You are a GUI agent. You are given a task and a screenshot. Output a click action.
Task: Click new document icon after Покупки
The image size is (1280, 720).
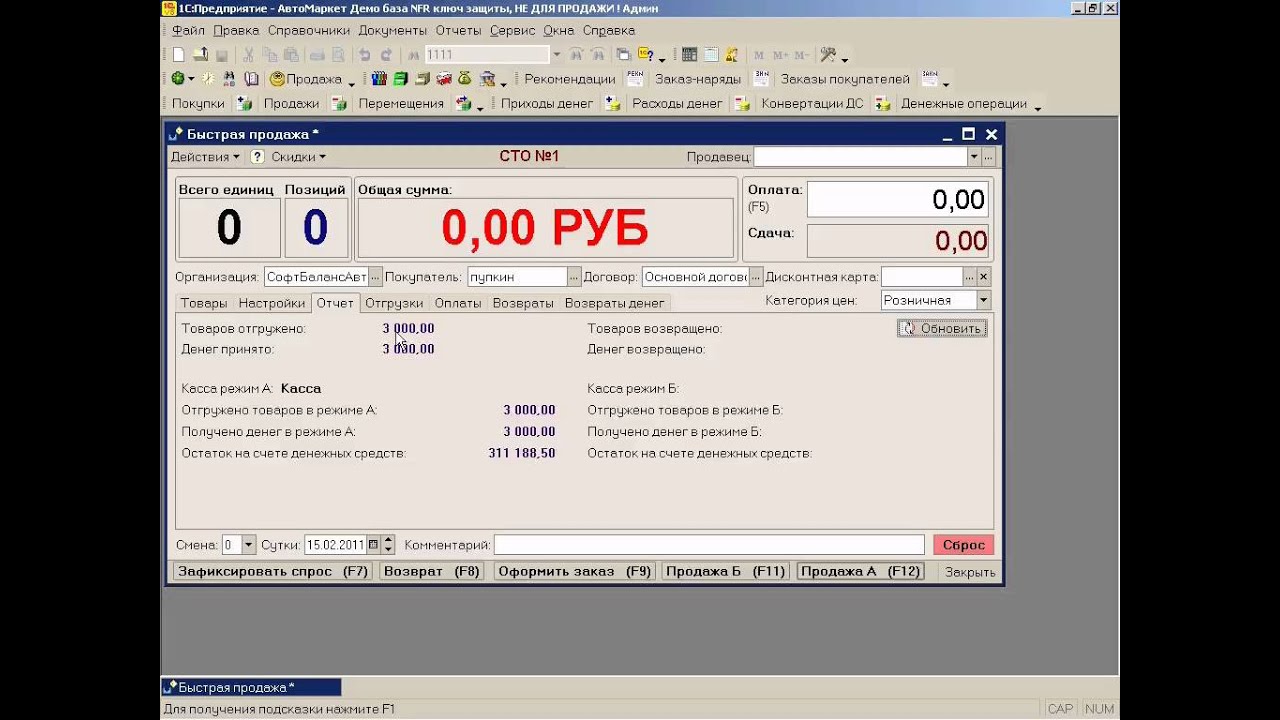click(244, 103)
